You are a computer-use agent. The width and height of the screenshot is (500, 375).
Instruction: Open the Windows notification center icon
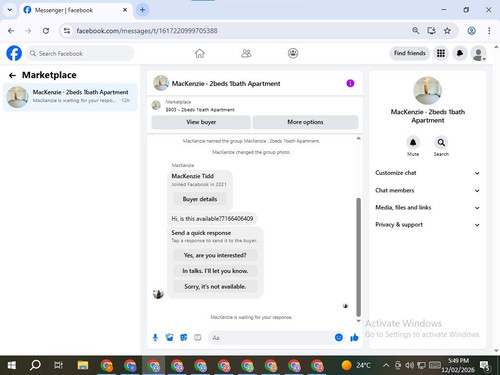[485, 366]
